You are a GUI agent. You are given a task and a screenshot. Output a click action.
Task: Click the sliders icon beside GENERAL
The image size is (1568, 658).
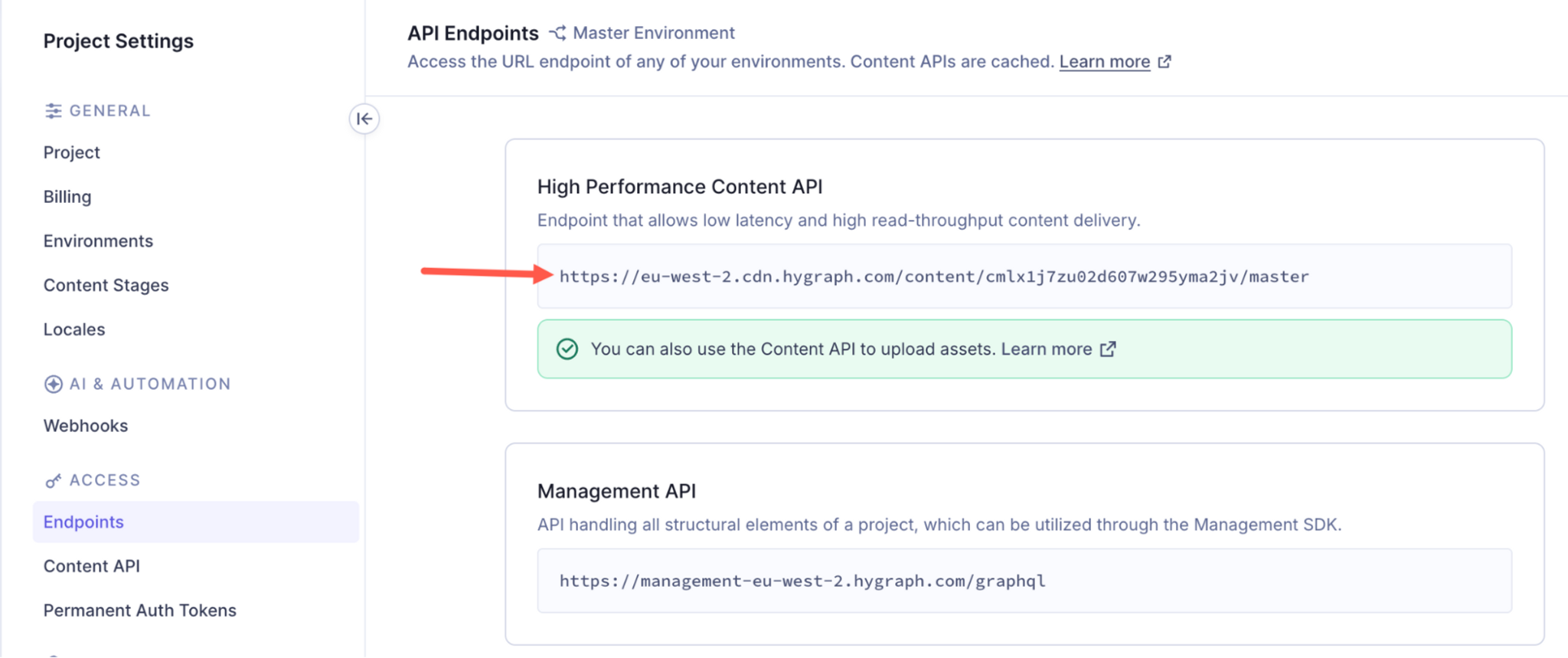tap(53, 110)
